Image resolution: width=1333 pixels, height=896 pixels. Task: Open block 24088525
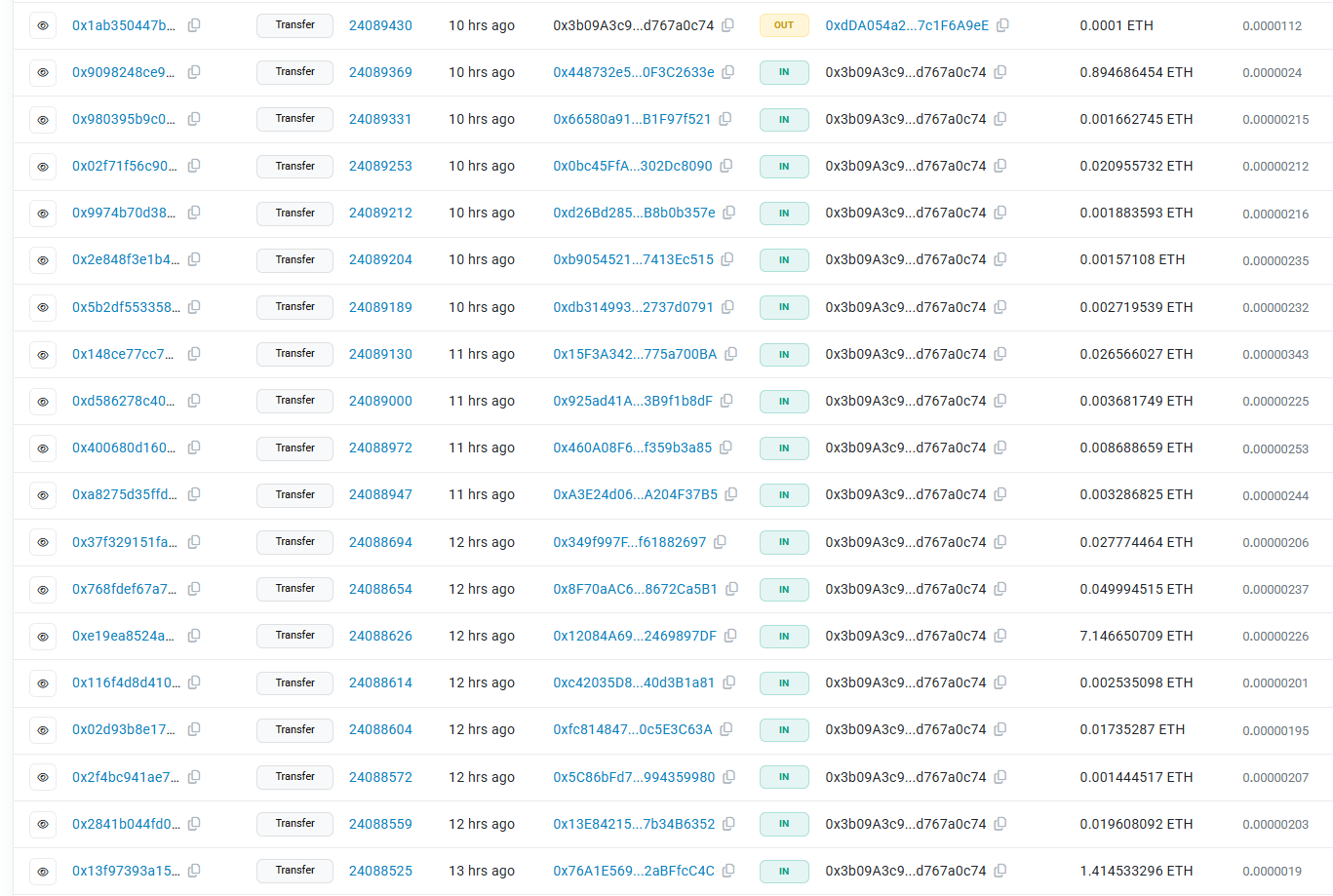click(380, 871)
